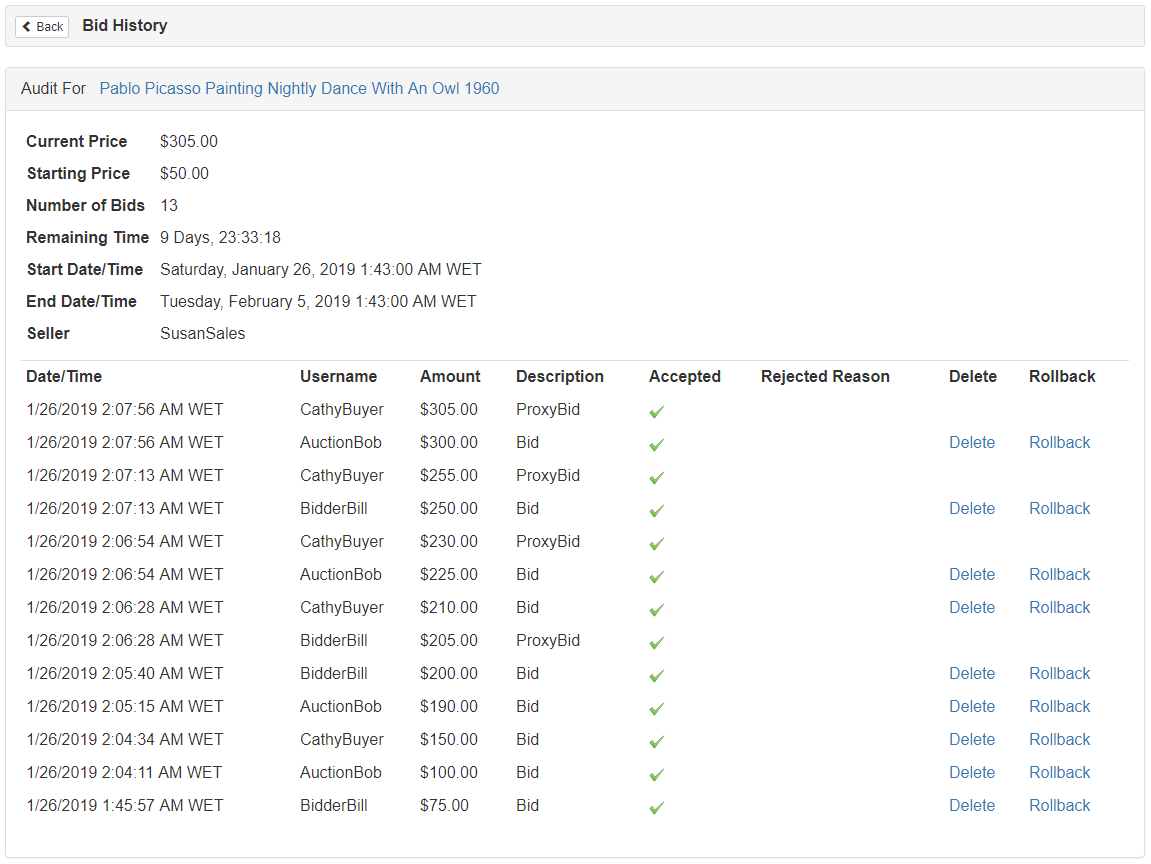Screen dimensions: 1151x864
Task: Rollback to BidderBill's $250.00 bid
Action: click(x=1059, y=509)
